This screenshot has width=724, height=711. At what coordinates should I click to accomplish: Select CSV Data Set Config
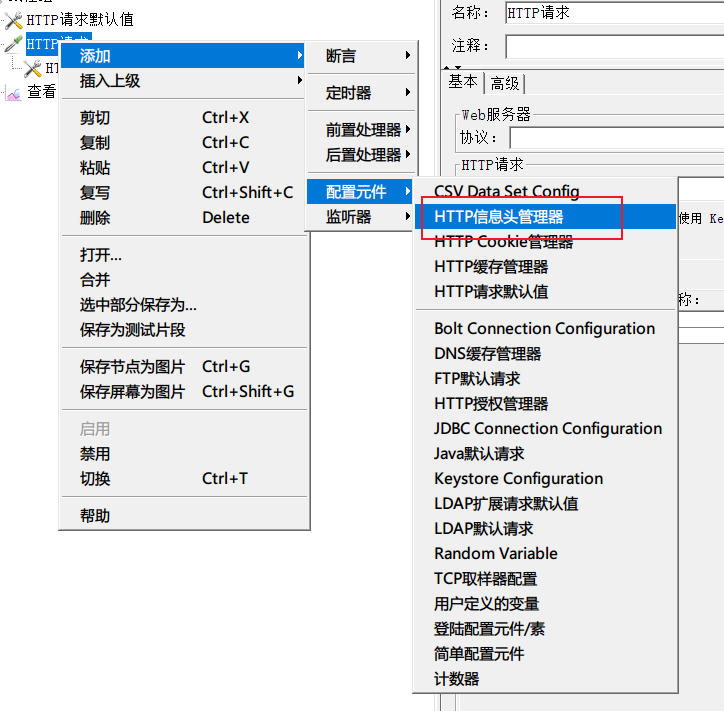[x=545, y=191]
